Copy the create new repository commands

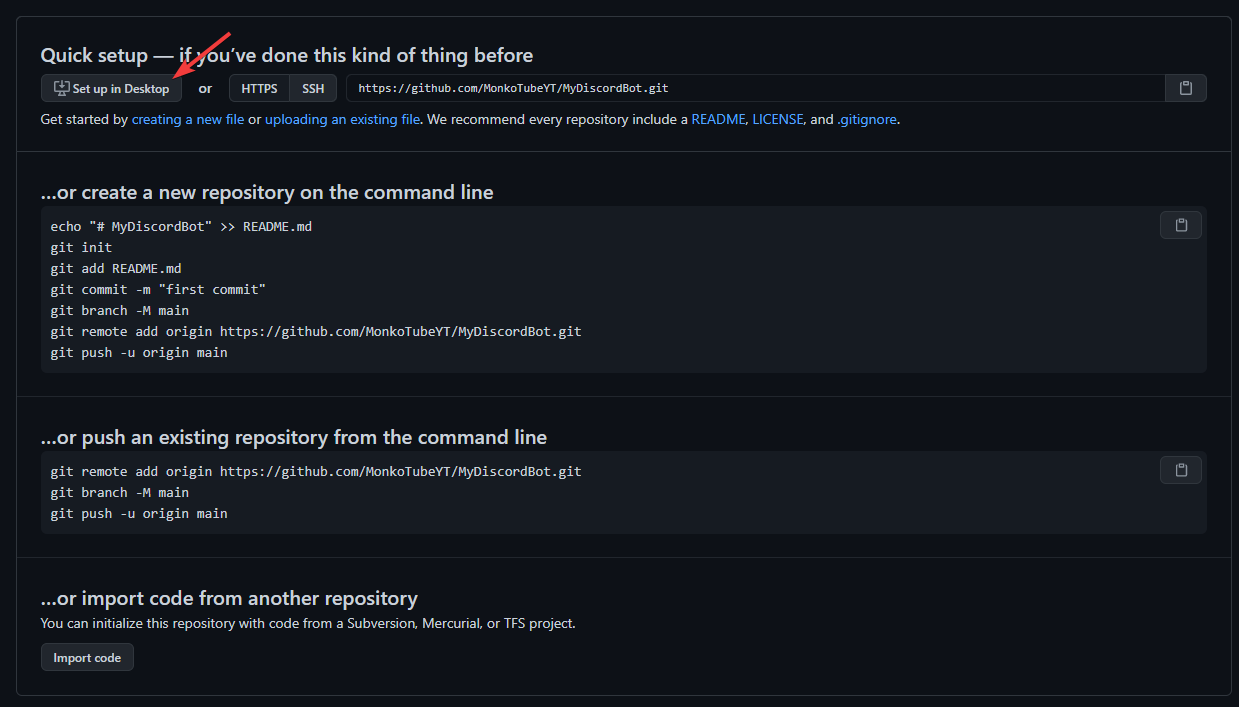coord(1180,225)
